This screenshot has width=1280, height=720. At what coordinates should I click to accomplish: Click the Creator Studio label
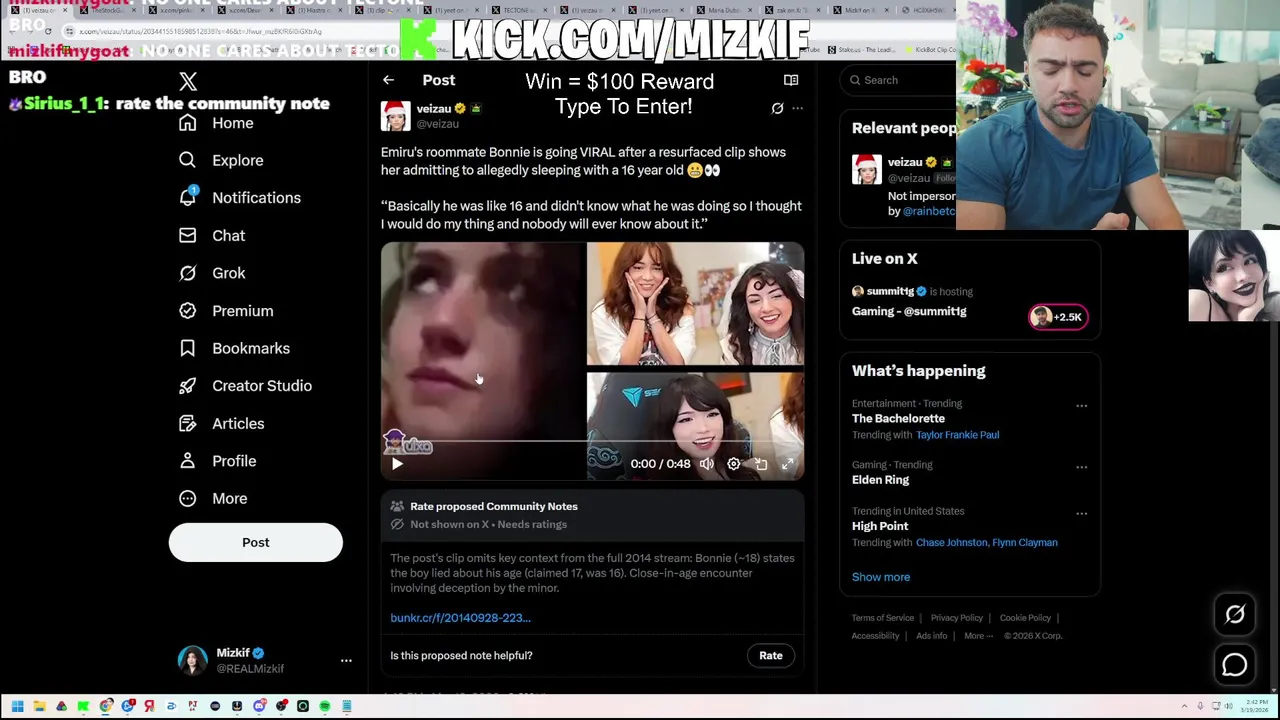pyautogui.click(x=262, y=386)
